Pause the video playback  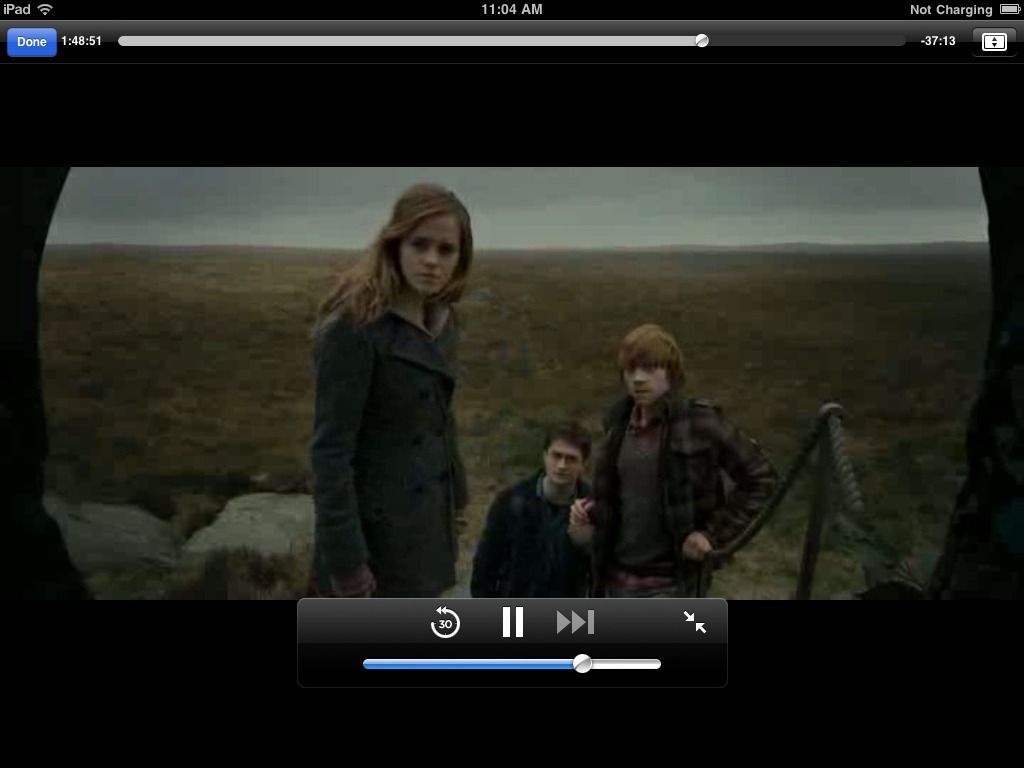coord(513,622)
